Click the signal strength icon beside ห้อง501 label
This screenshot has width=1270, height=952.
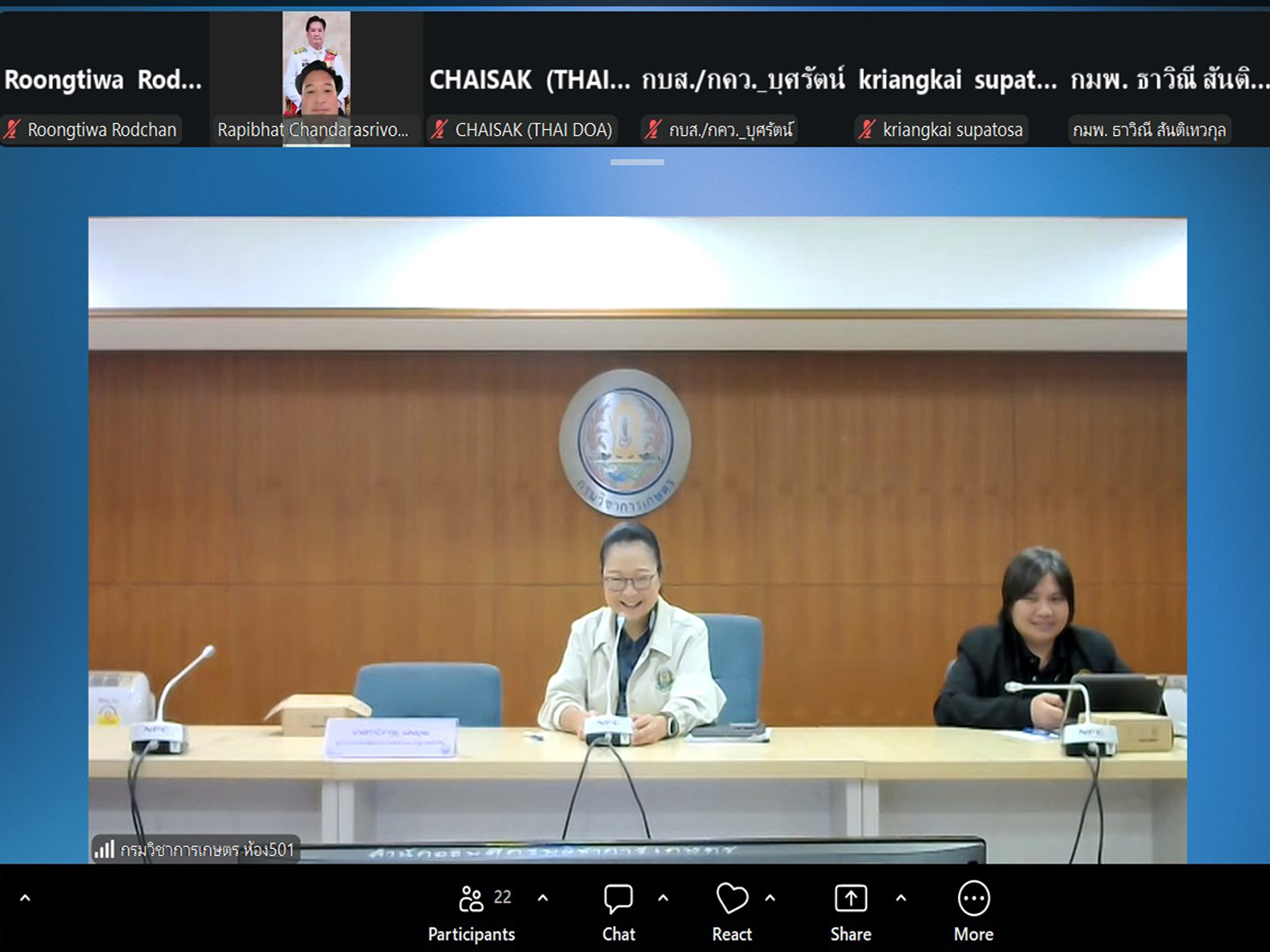click(x=104, y=850)
